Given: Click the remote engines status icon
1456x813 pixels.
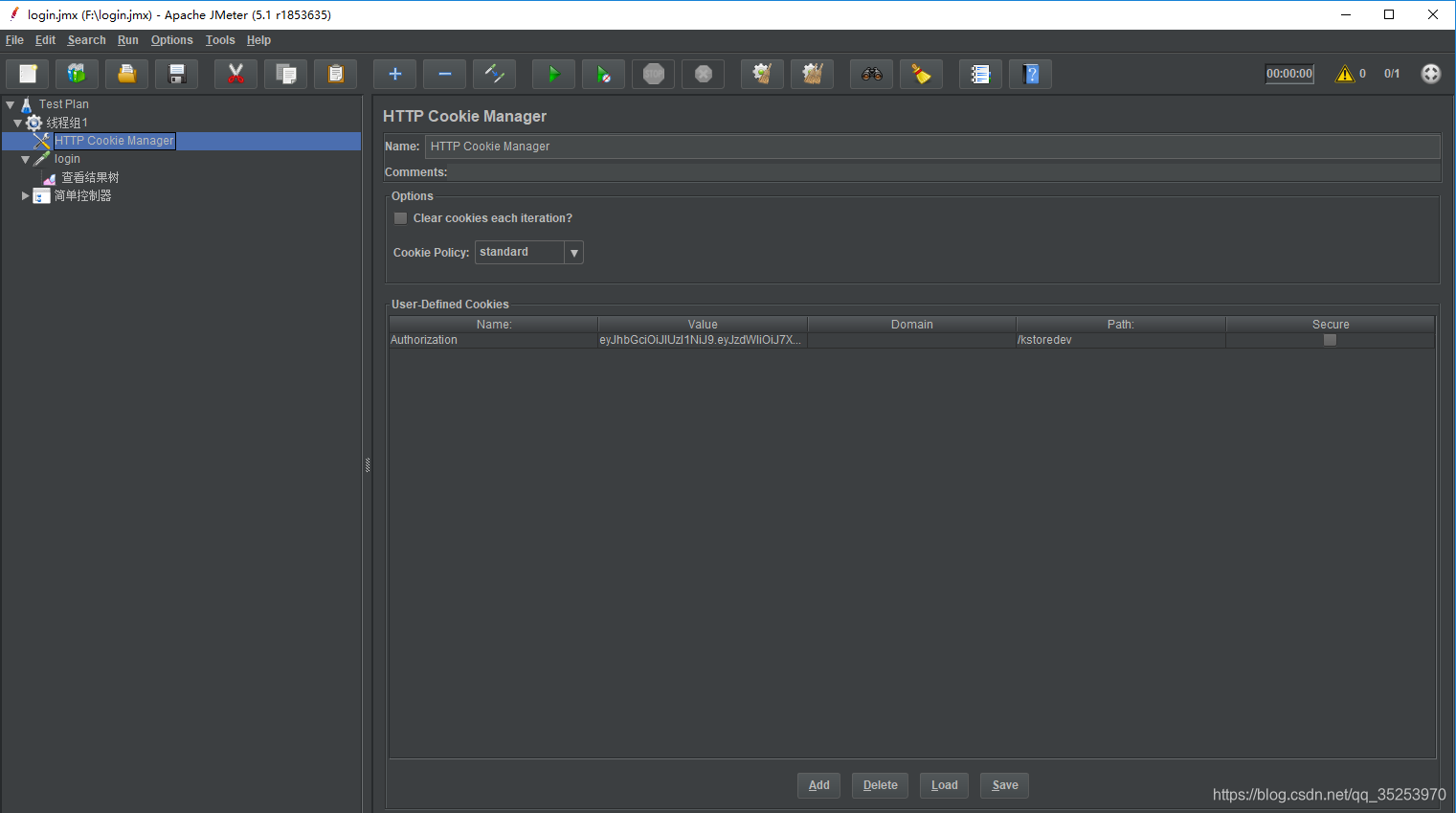Looking at the screenshot, I should point(1430,74).
